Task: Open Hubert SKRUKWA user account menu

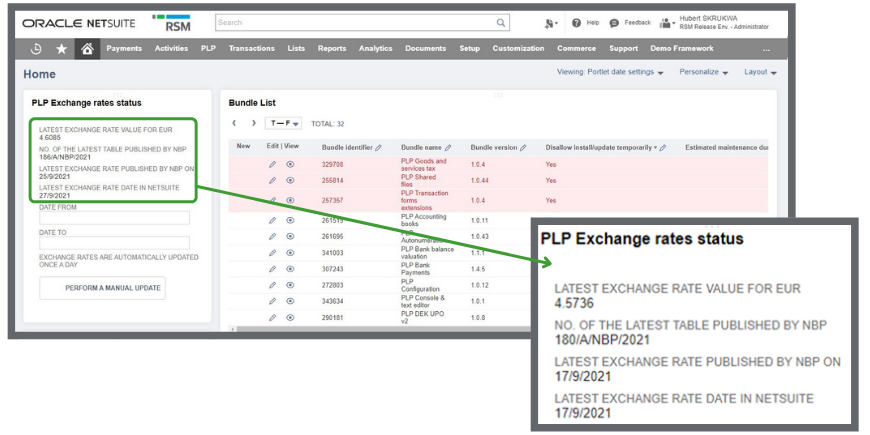Action: tap(724, 22)
